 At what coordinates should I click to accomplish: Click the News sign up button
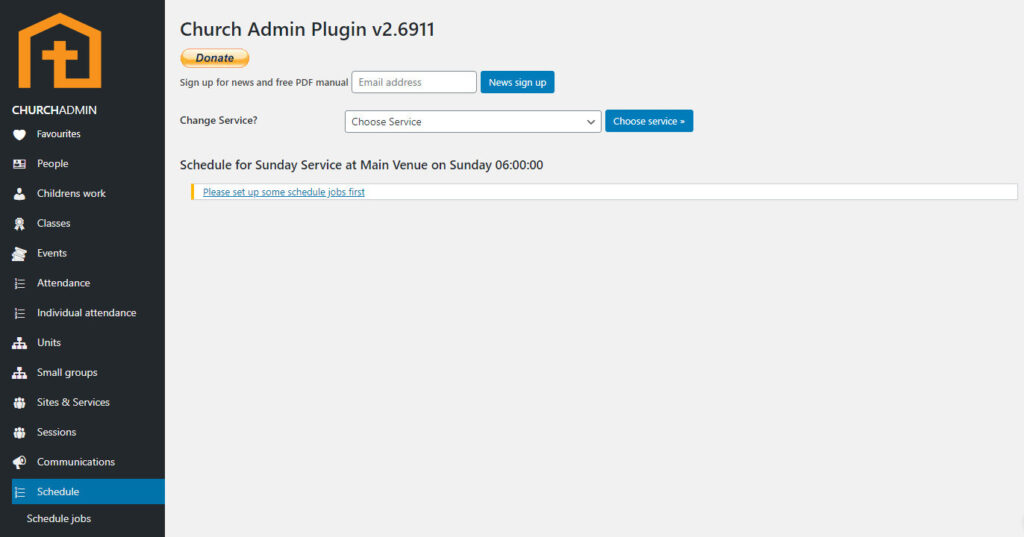pos(517,82)
